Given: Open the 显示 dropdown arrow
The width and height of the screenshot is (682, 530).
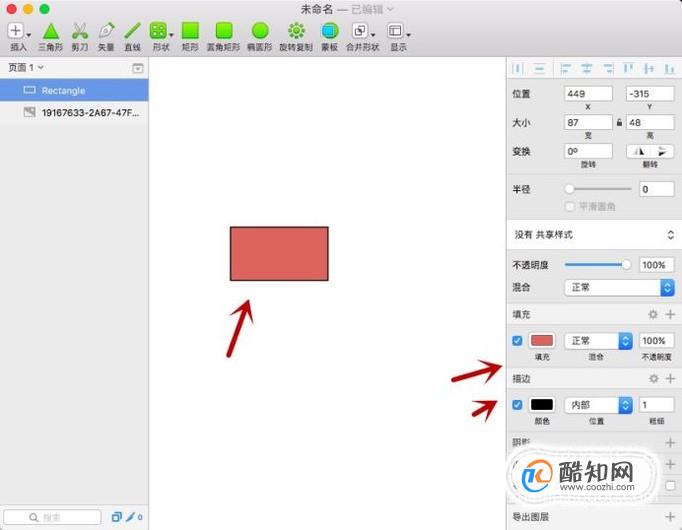Looking at the screenshot, I should [x=408, y=34].
